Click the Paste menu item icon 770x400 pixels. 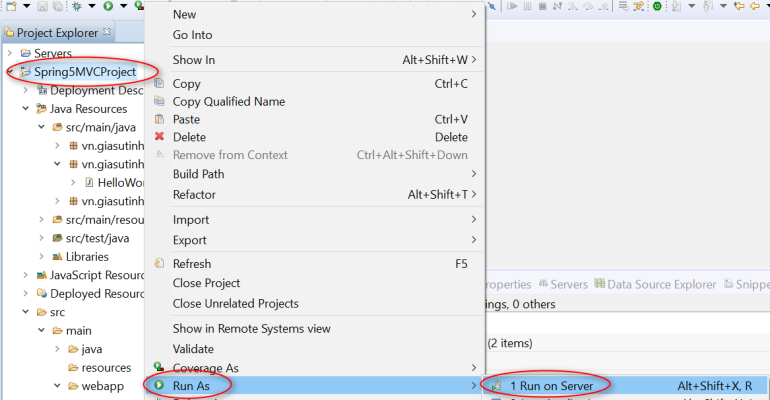[159, 119]
